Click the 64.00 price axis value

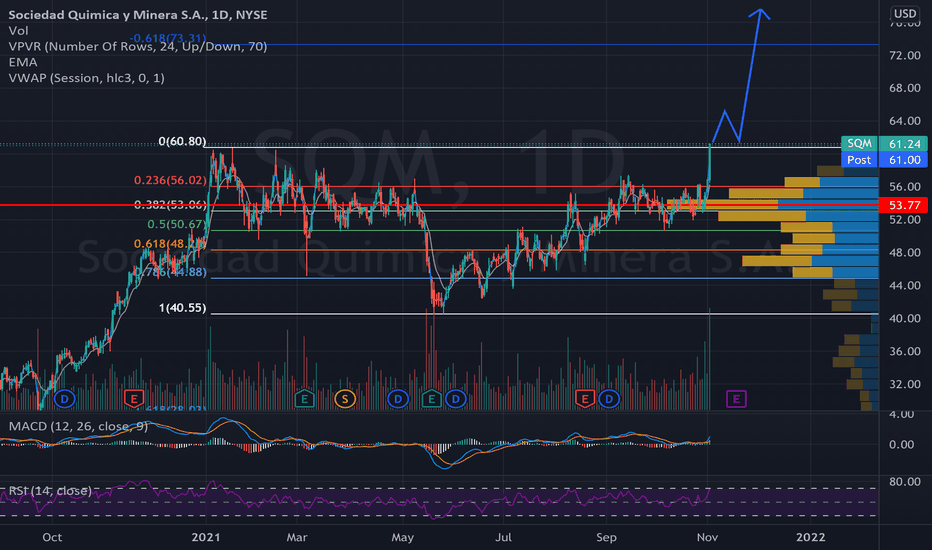[905, 121]
